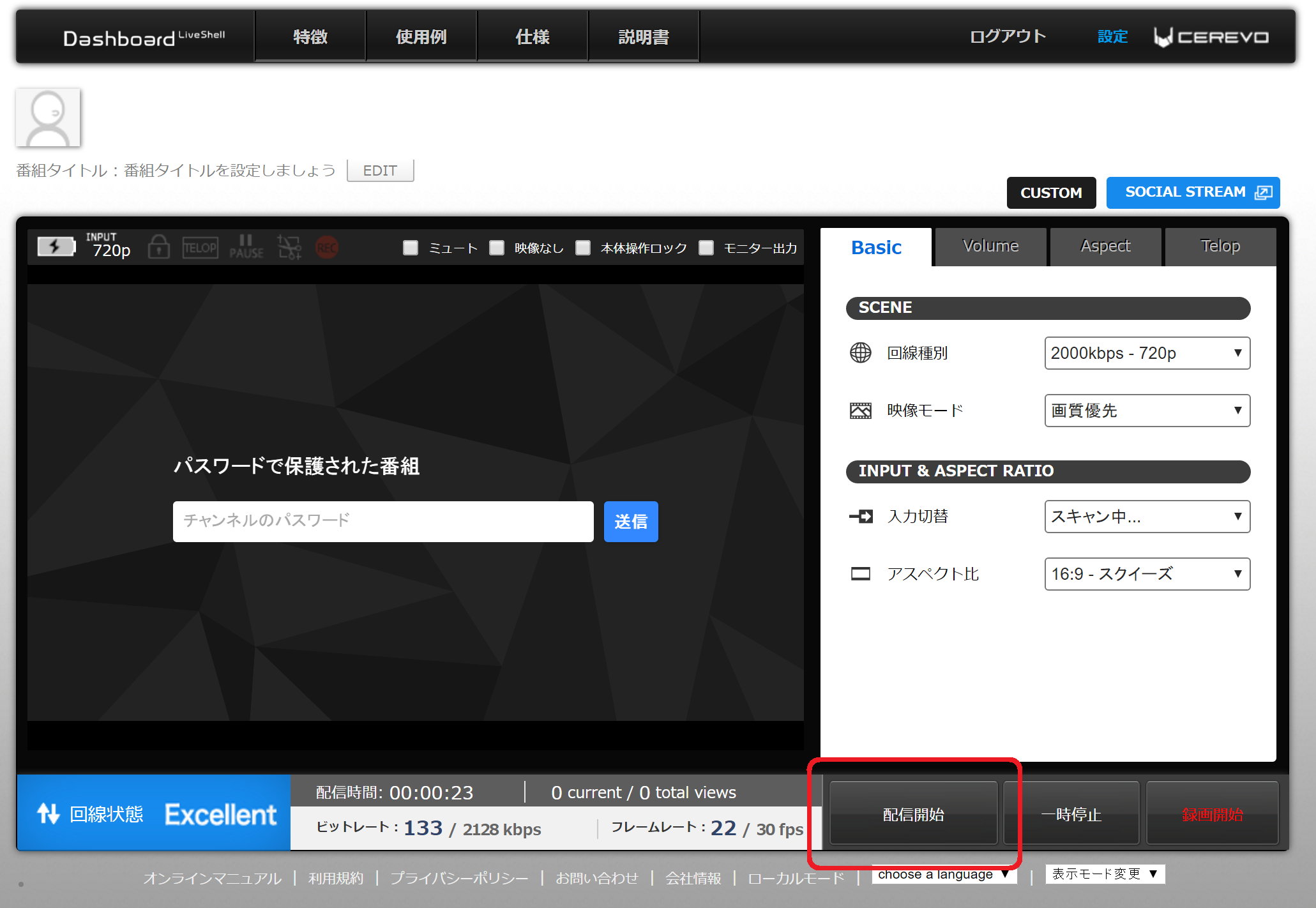The image size is (1316, 908).
Task: Expand the 映像モード 画質優先 dropdown
Action: [x=1147, y=411]
